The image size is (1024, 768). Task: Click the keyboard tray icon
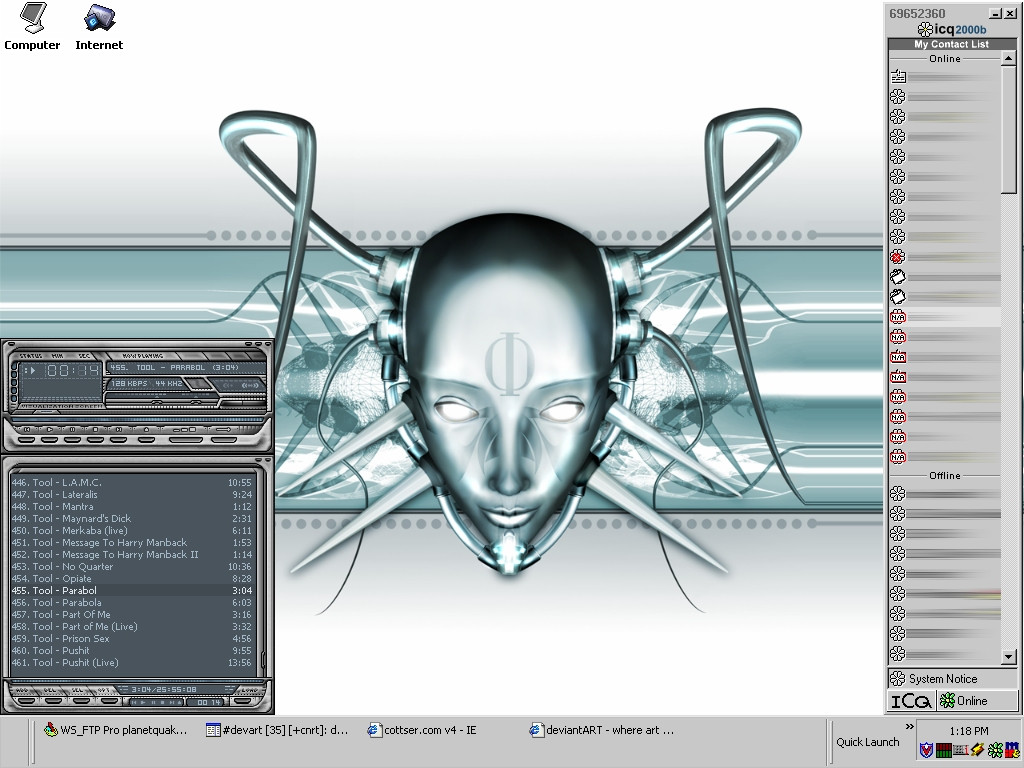pyautogui.click(x=961, y=750)
